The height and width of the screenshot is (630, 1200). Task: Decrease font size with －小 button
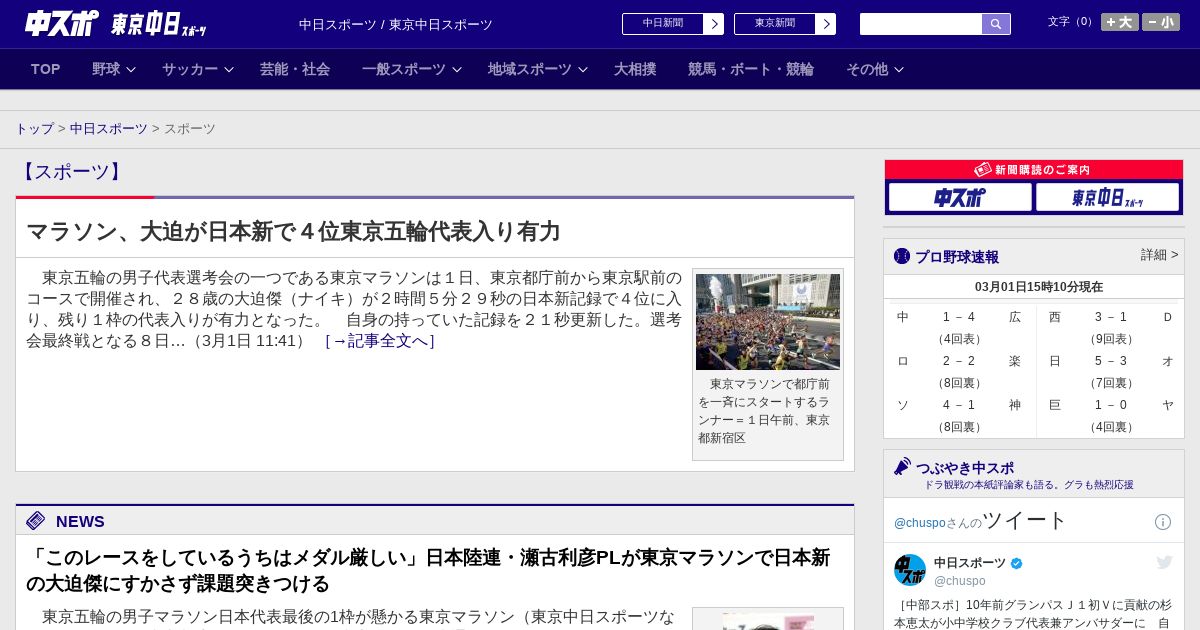(1161, 22)
